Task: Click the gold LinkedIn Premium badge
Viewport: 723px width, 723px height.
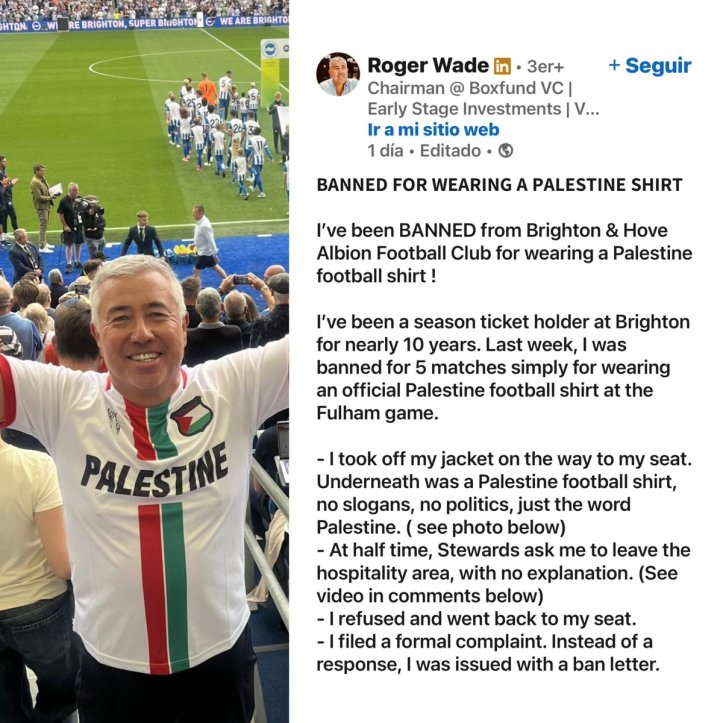Action: coord(502,66)
